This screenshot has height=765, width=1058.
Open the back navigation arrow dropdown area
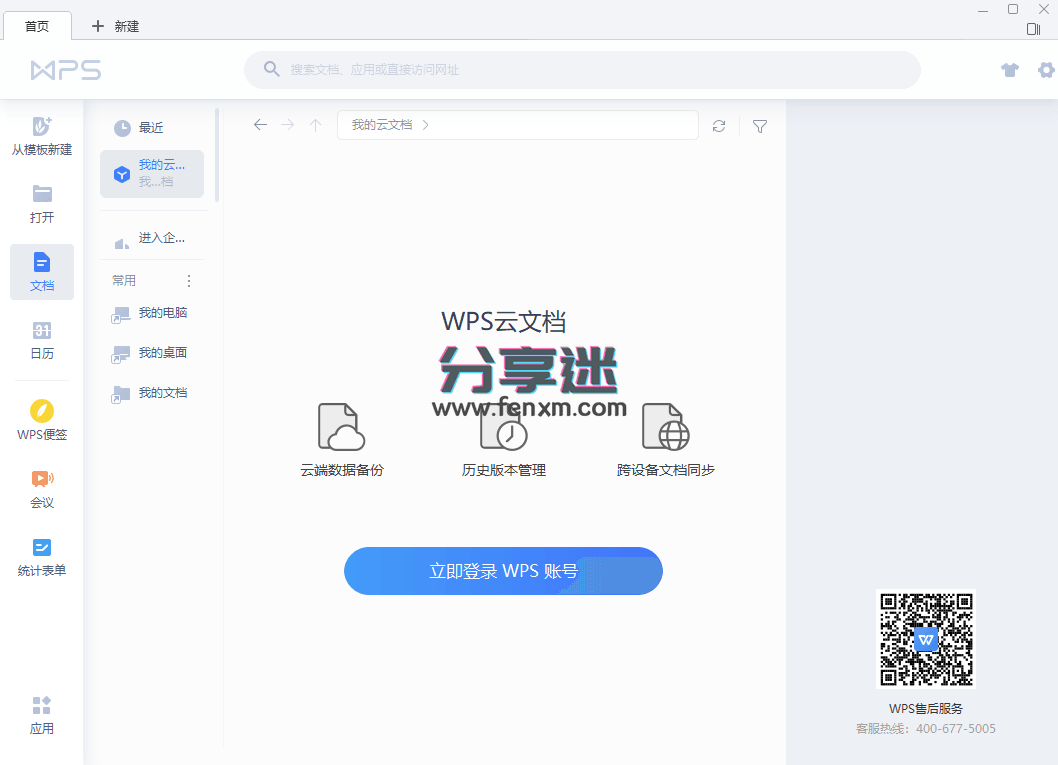(x=260, y=125)
